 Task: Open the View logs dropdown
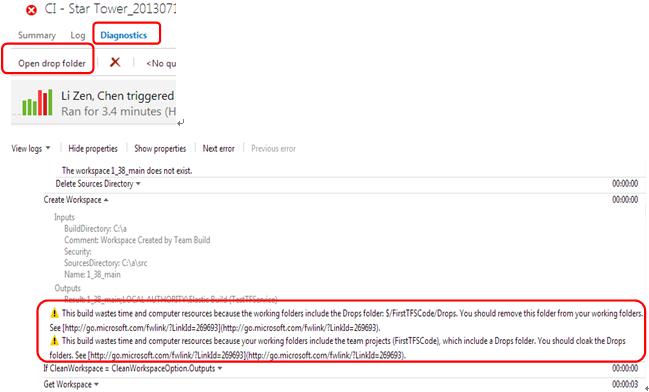[31, 148]
